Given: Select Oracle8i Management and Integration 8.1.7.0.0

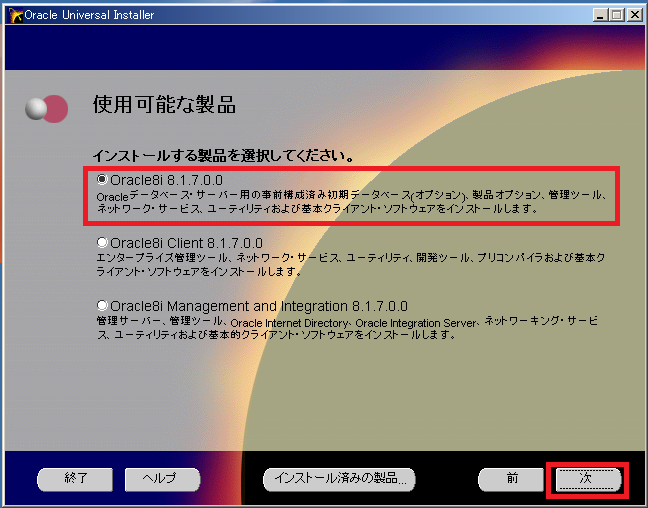Looking at the screenshot, I should [x=102, y=305].
